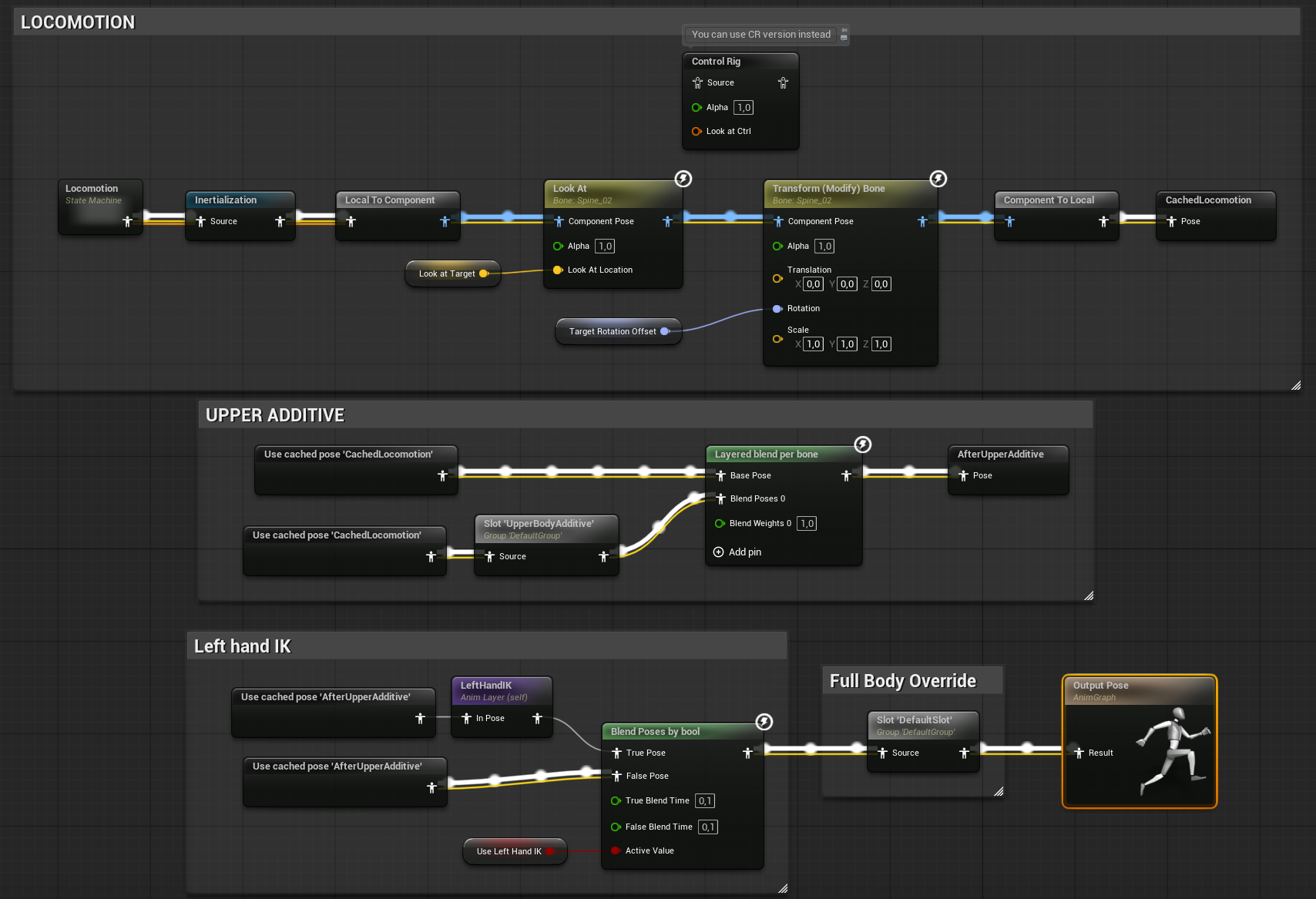Click the Look at Ctrl orange pin
The width and height of the screenshot is (1316, 899).
697,131
